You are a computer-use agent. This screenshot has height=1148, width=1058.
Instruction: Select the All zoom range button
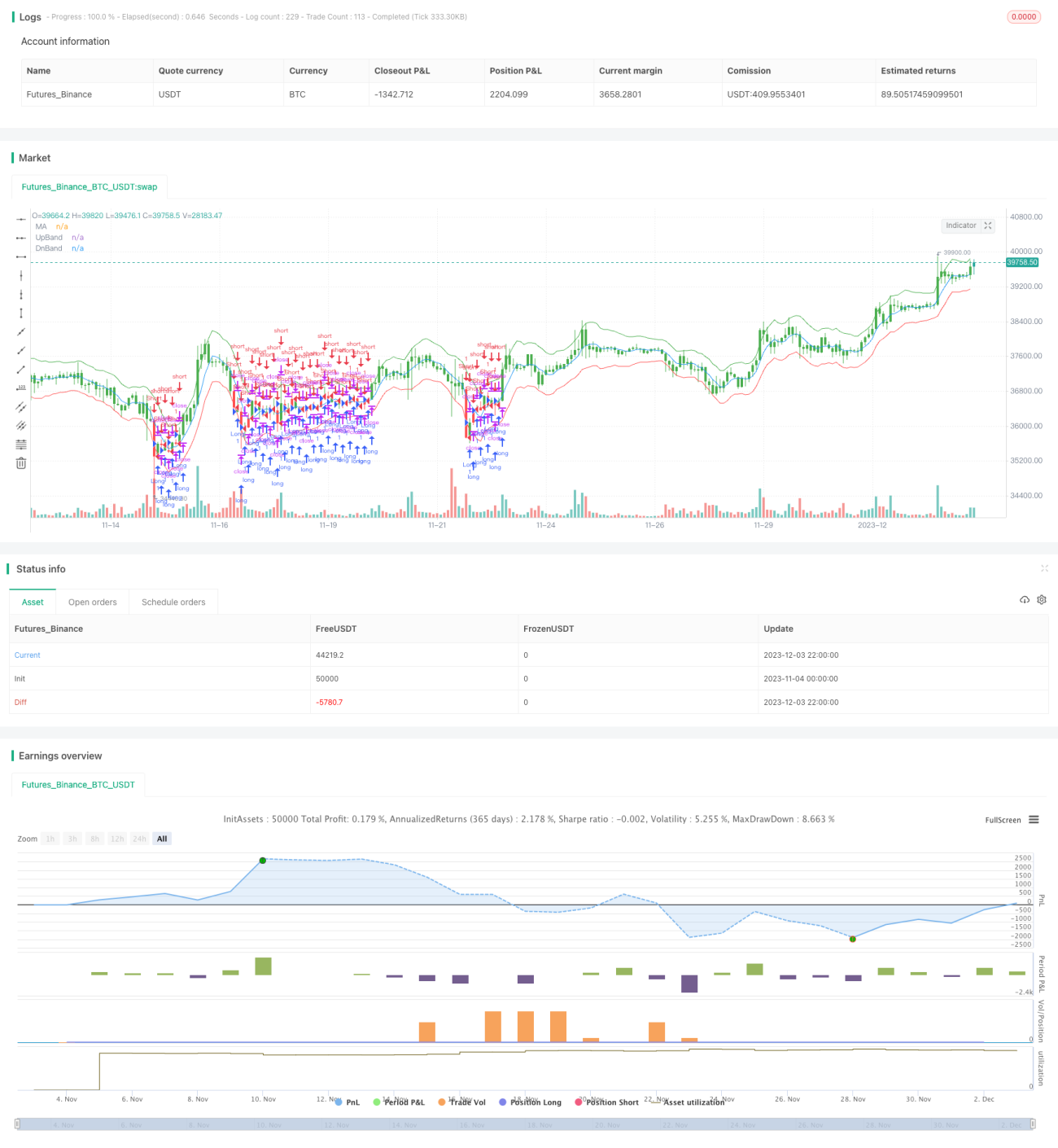click(162, 839)
